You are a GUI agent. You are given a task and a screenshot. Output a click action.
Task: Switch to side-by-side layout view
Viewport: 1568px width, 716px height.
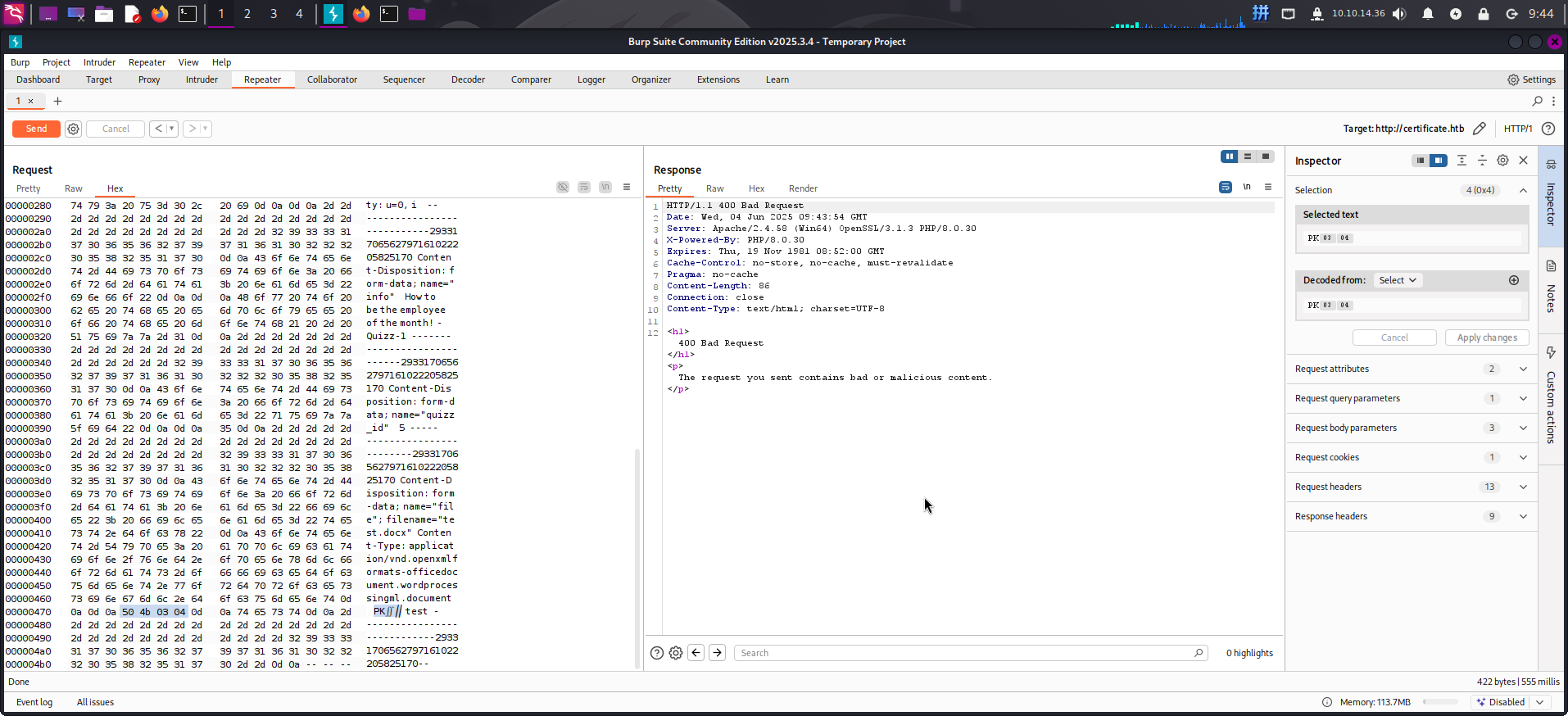coord(1229,156)
